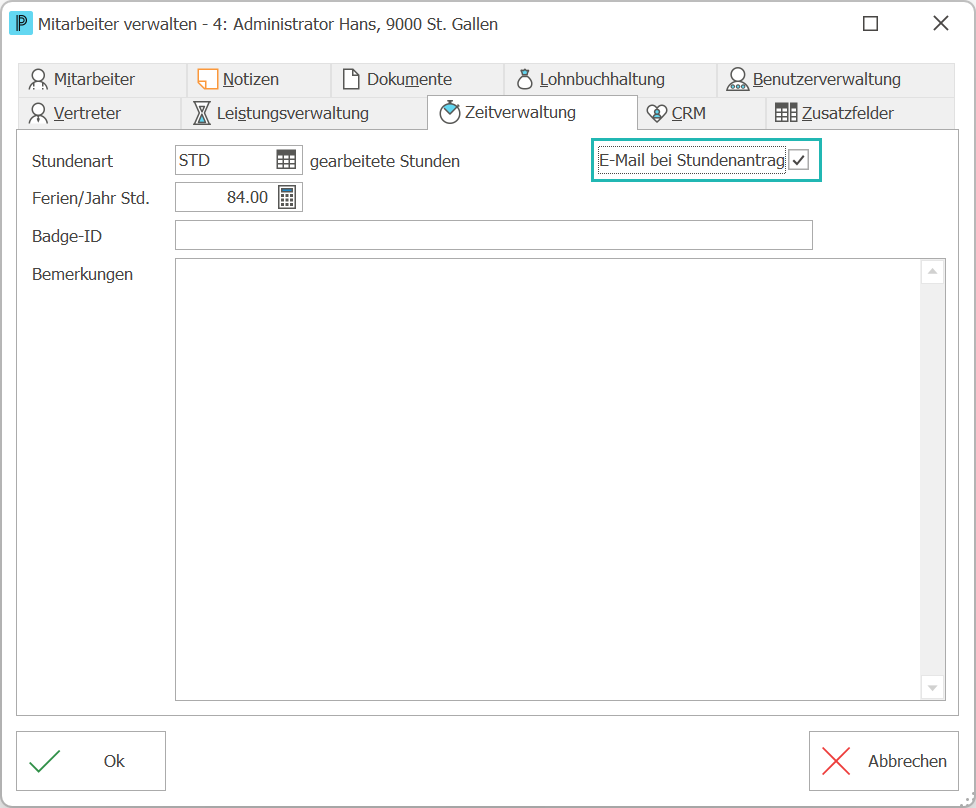Switch to the Mitarbeiter tab
976x808 pixels.
click(102, 80)
